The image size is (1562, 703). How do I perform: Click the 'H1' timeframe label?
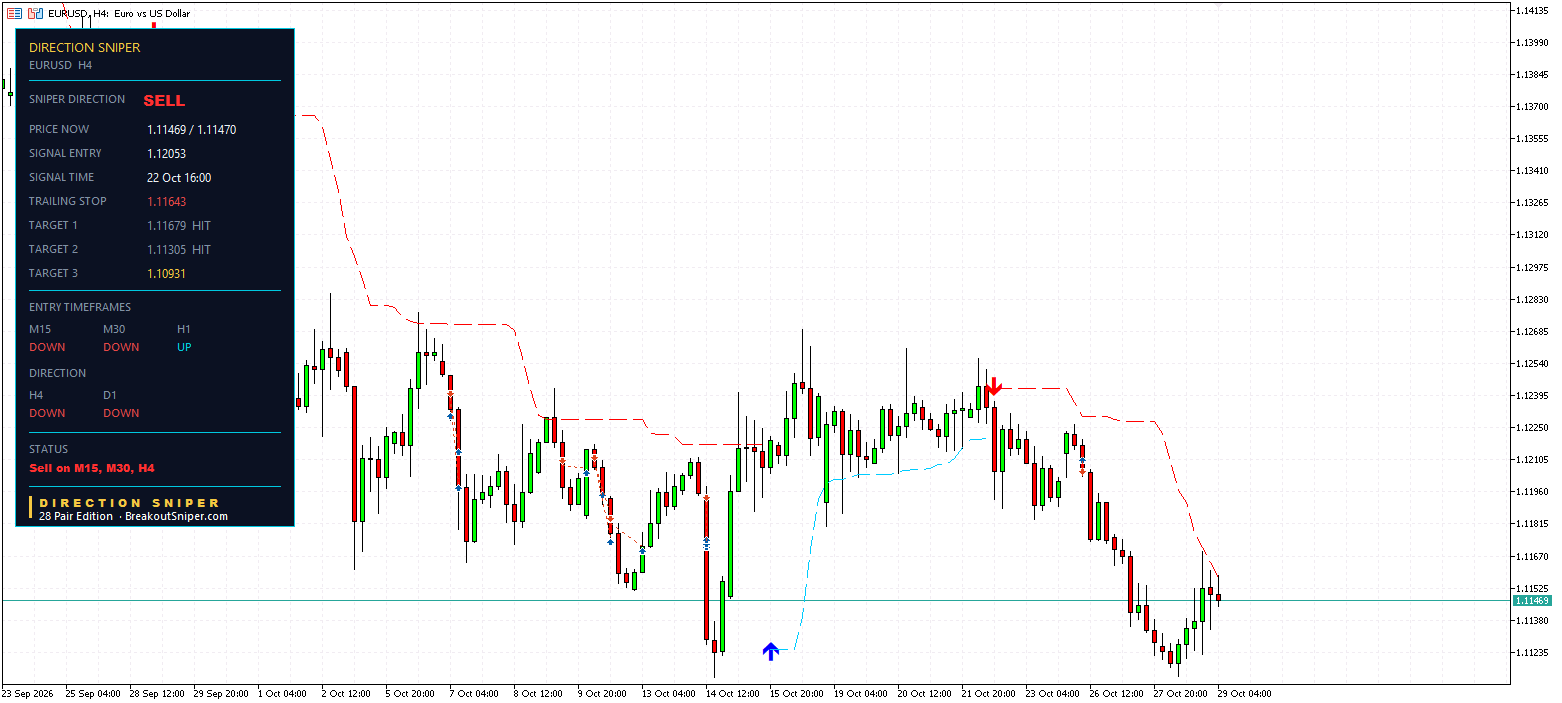[184, 329]
